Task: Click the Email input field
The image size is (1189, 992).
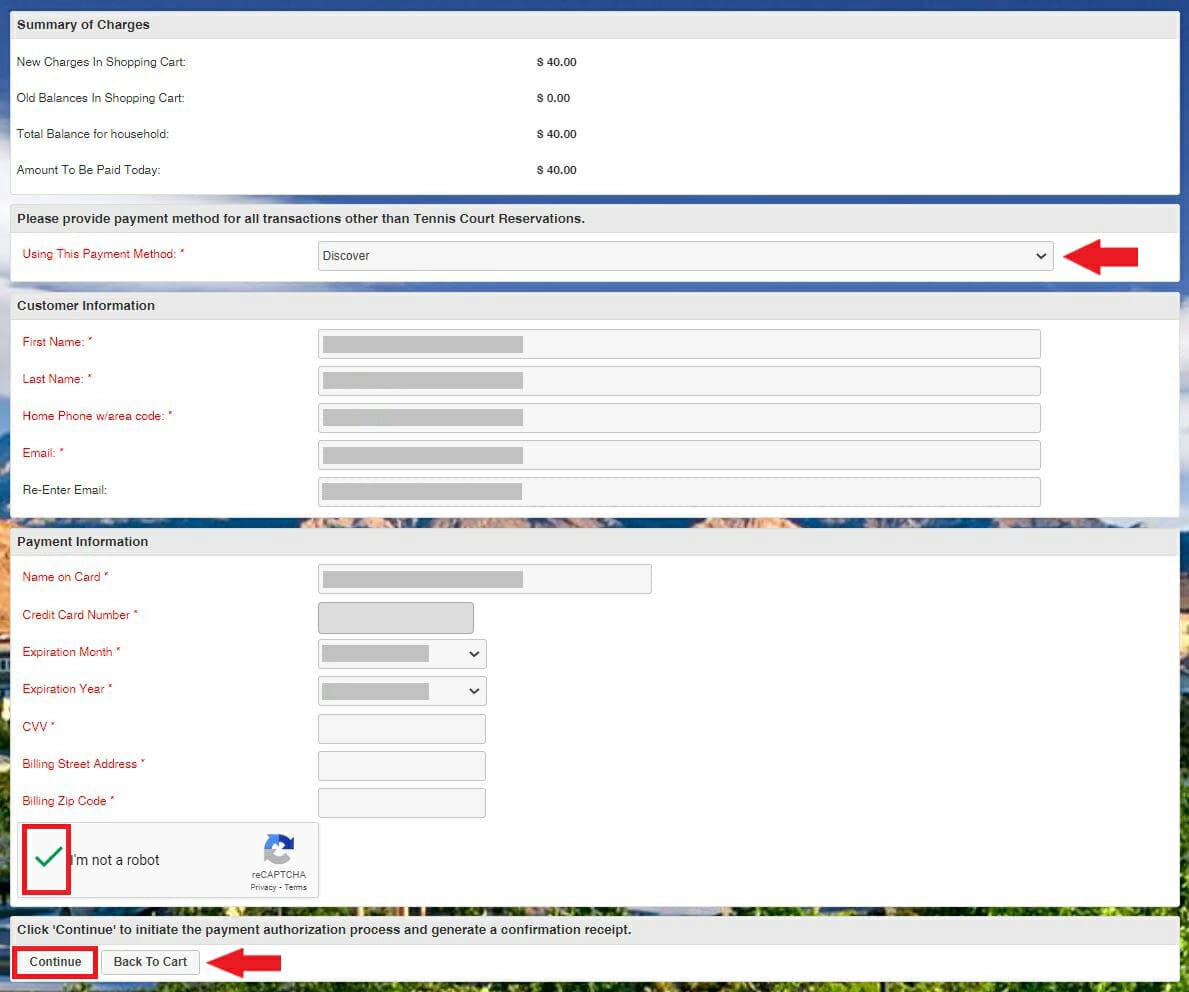Action: click(679, 455)
